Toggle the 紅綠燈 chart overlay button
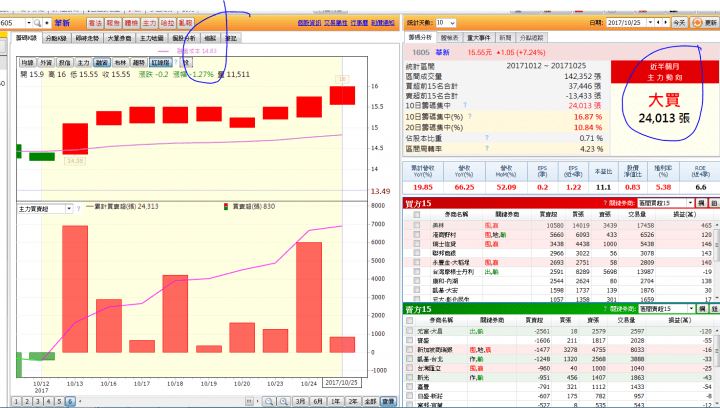This screenshot has width=720, height=408. (x=161, y=62)
